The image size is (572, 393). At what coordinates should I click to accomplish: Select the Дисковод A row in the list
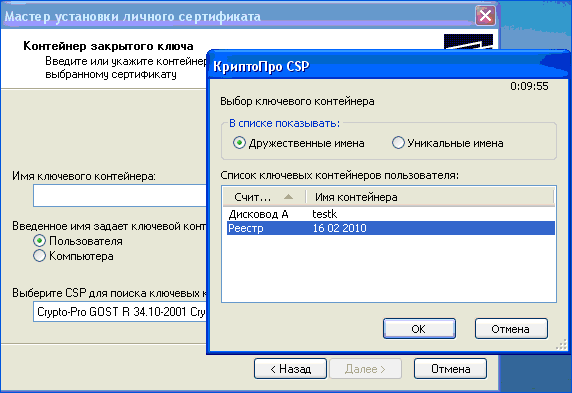(391, 214)
